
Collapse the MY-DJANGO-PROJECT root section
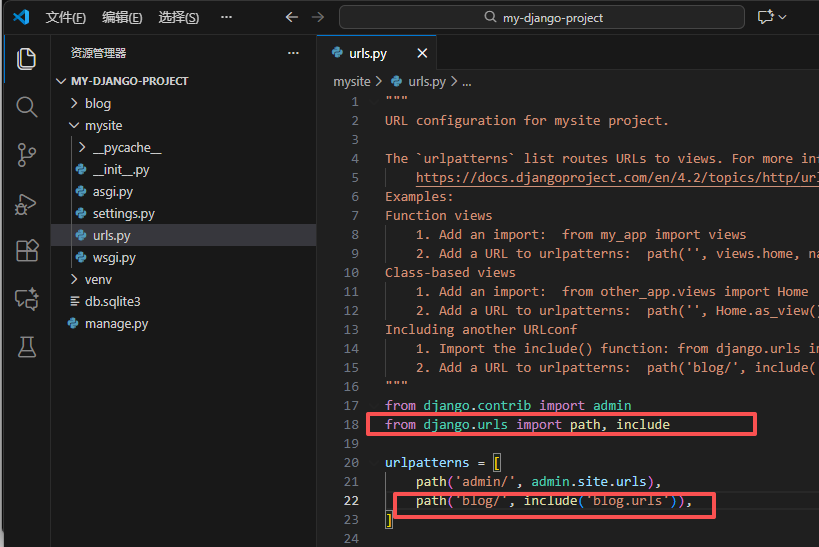tap(129, 81)
